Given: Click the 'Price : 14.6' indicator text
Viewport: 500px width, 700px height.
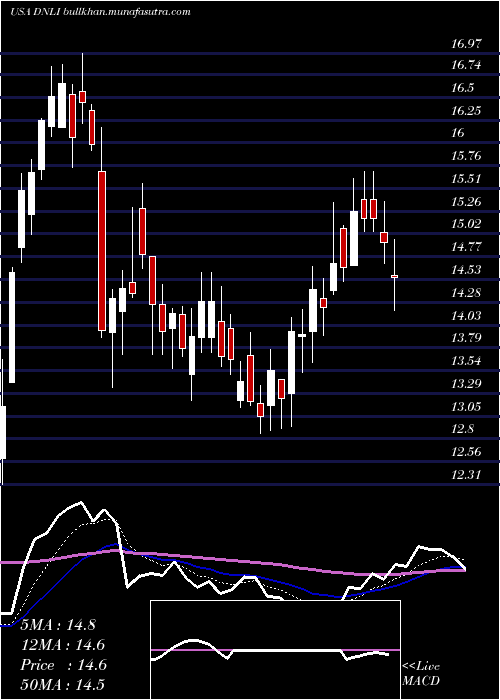Looking at the screenshot, I should [63, 665].
